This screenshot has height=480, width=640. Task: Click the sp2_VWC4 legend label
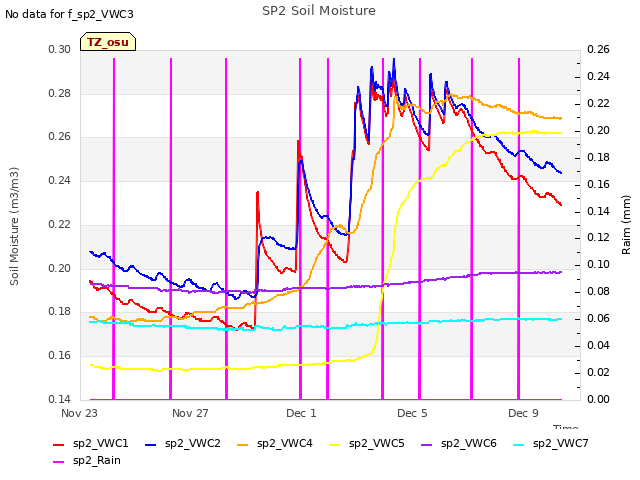coord(284,443)
